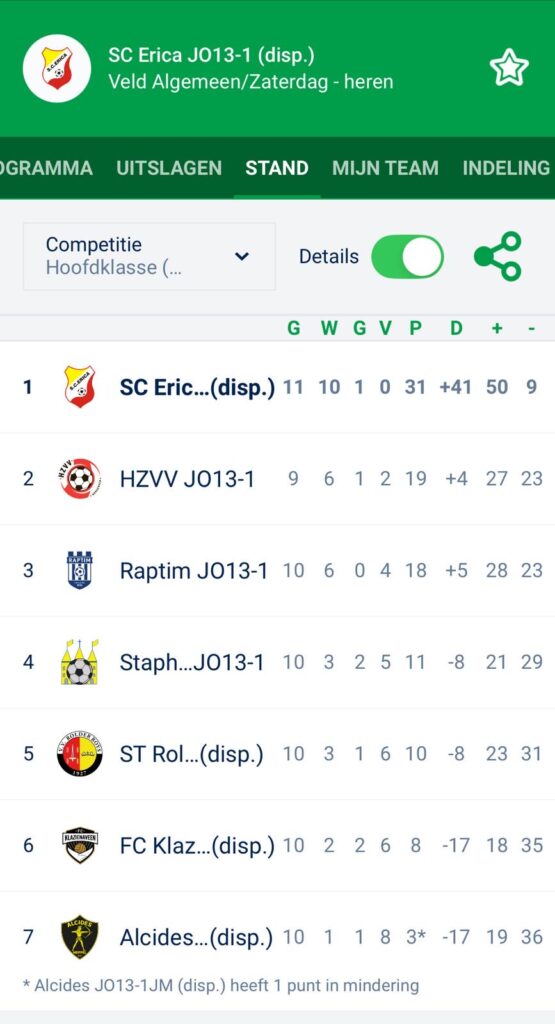Select the FC Klazienaveen club crest
555x1024 pixels.
80,845
